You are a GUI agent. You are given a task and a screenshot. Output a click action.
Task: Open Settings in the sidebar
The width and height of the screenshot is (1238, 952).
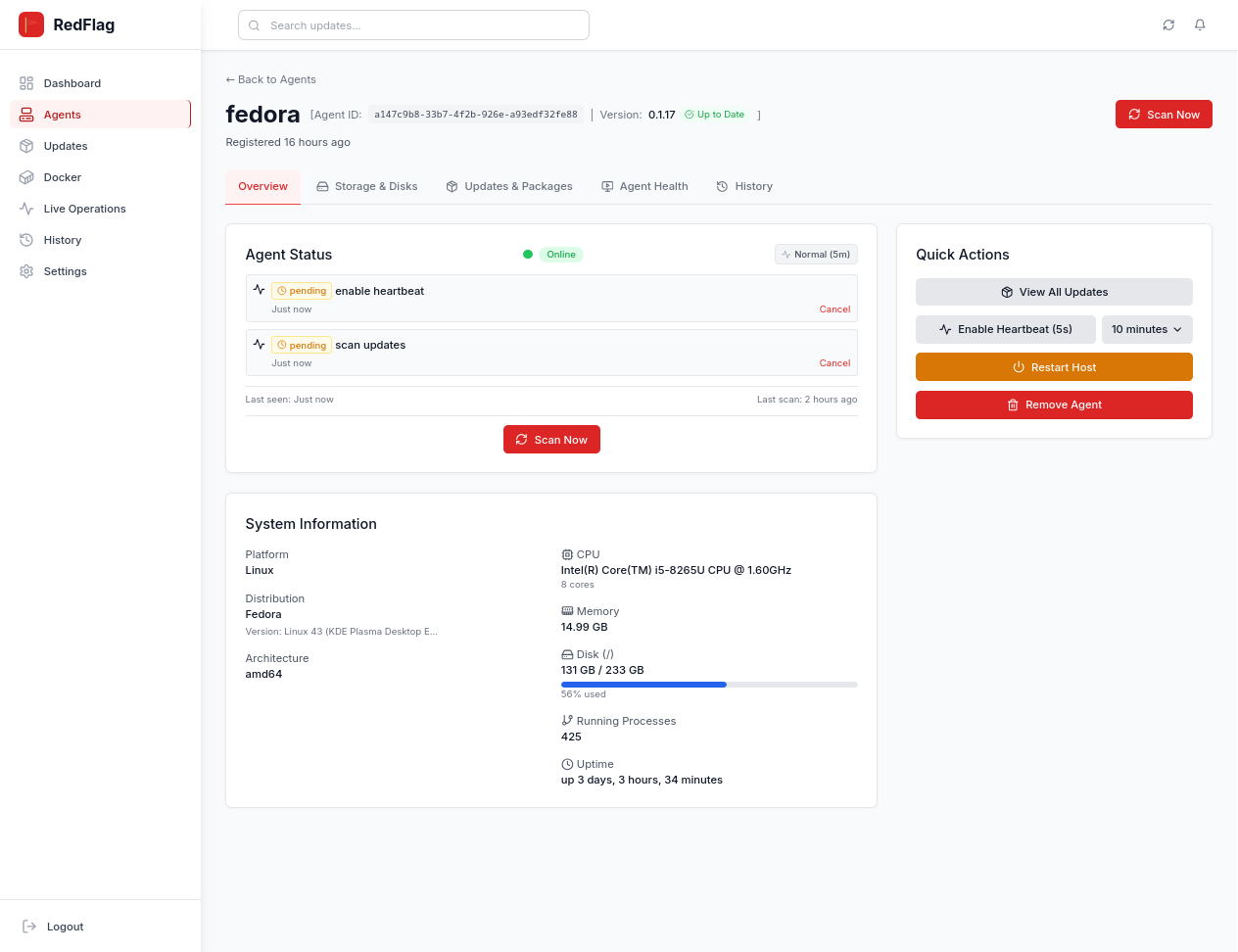click(x=65, y=271)
